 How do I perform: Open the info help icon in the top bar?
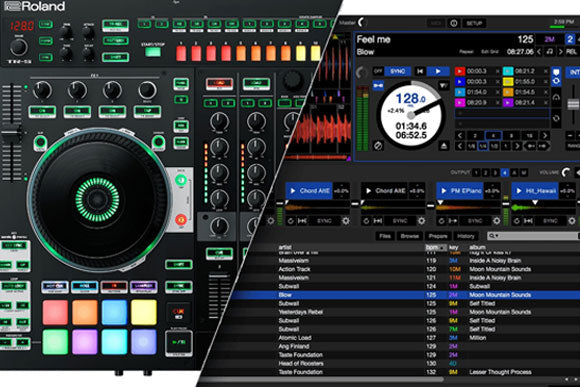click(453, 23)
